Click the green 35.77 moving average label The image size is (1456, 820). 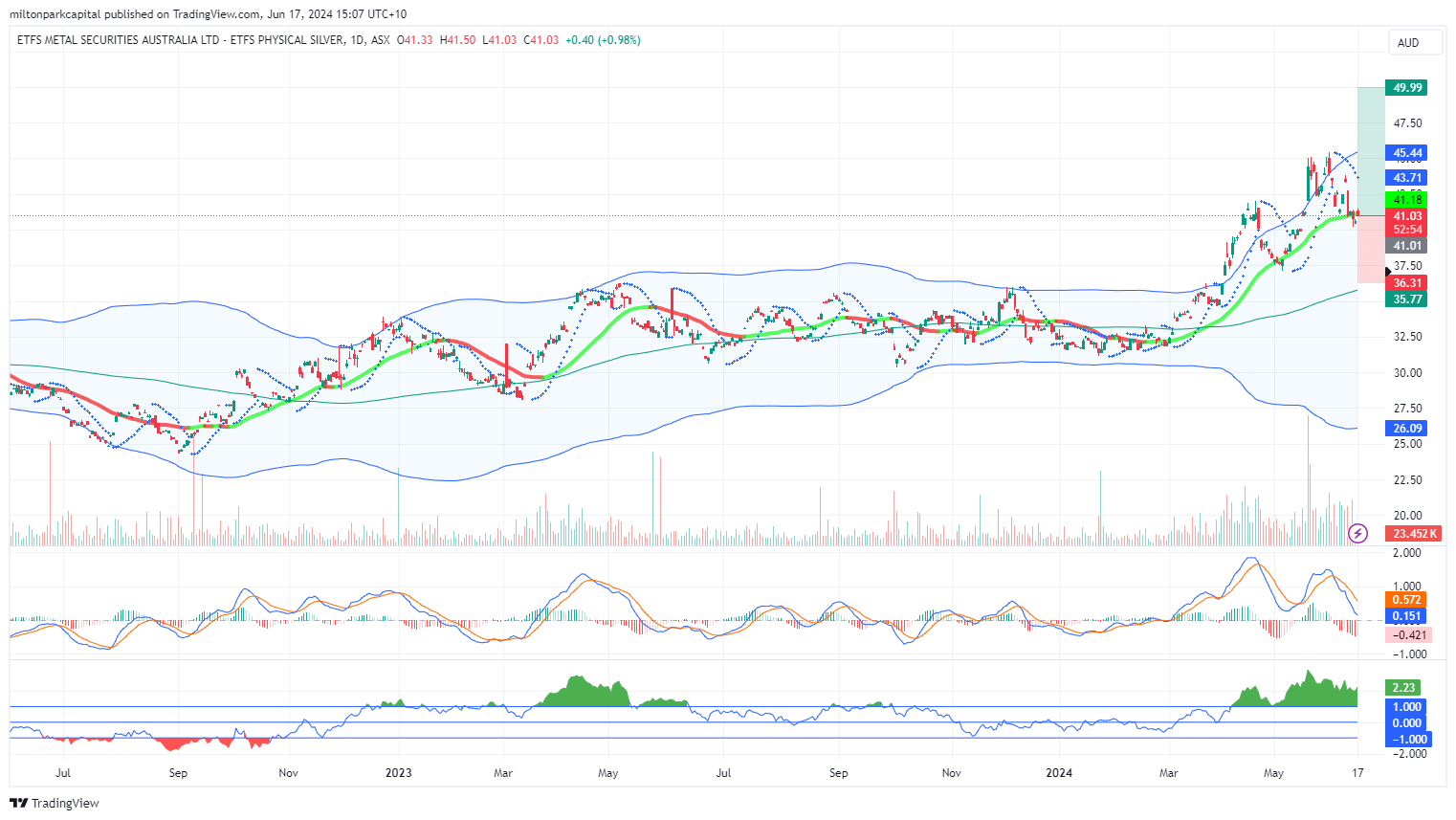(1406, 299)
